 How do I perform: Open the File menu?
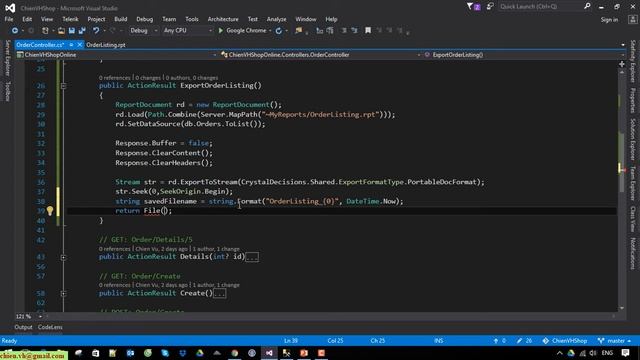click(x=9, y=19)
